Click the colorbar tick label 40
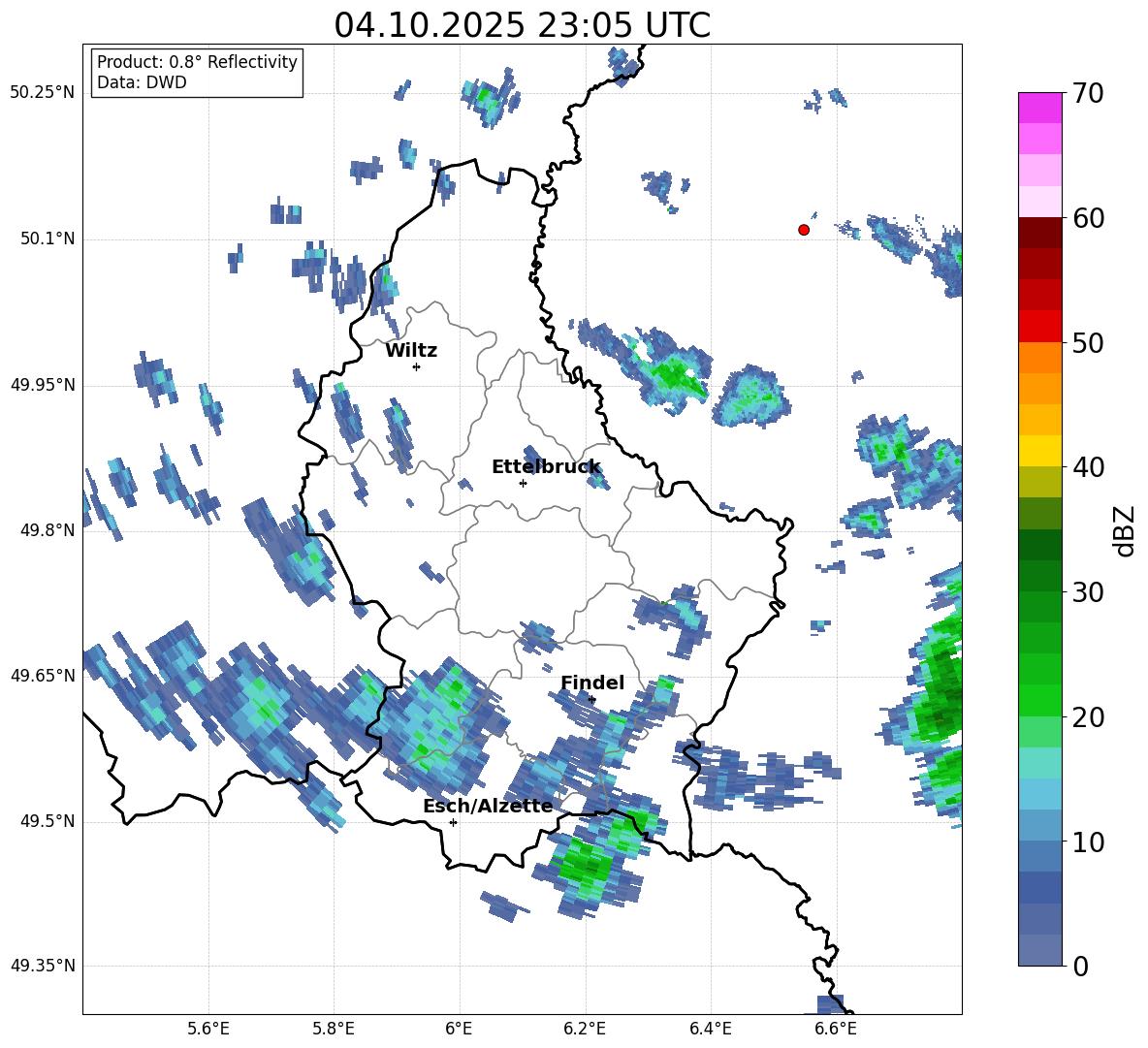The image size is (1148, 1048). click(x=1088, y=467)
